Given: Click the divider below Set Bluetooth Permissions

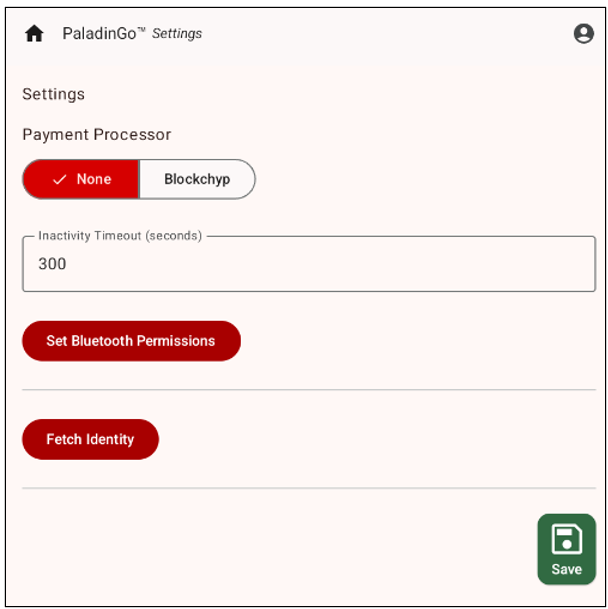Looking at the screenshot, I should click(308, 390).
